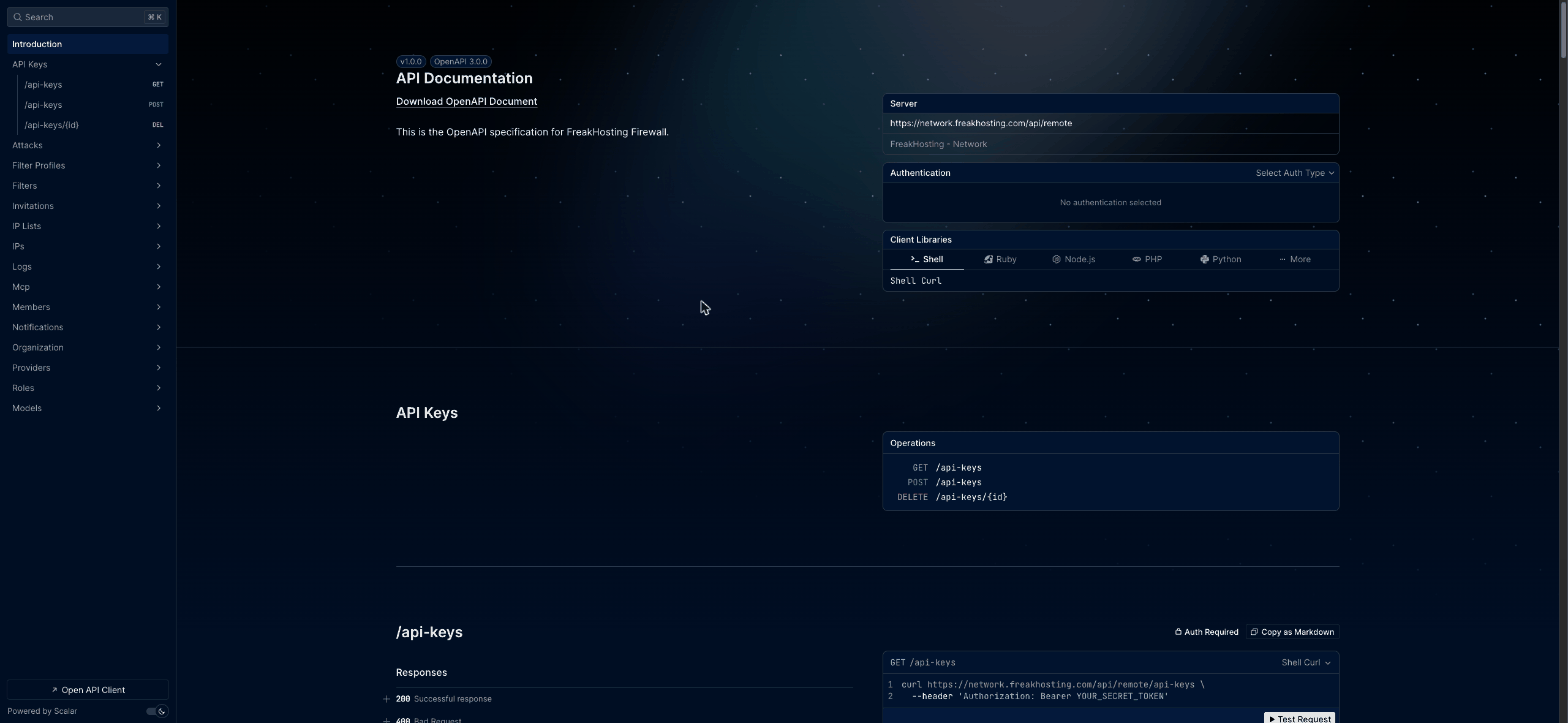Expand the Organization sidebar section
The image size is (1568, 723).
(88, 347)
